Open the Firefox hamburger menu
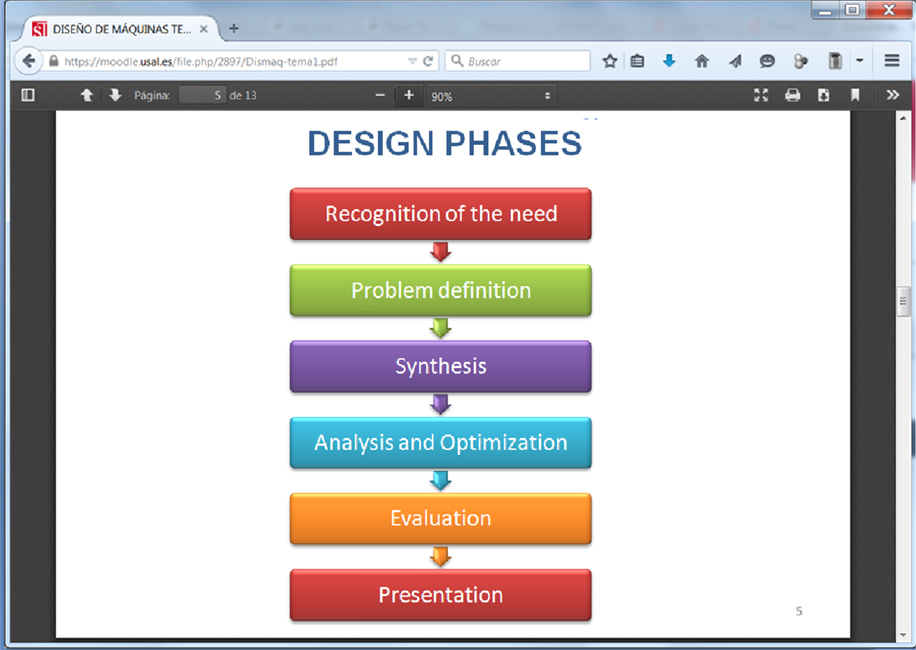916x650 pixels. tap(892, 61)
